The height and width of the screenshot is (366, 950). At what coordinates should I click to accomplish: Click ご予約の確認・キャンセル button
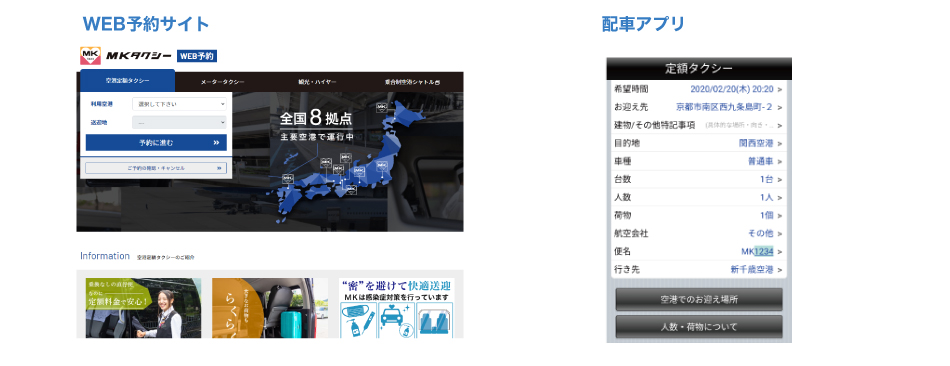click(x=156, y=168)
